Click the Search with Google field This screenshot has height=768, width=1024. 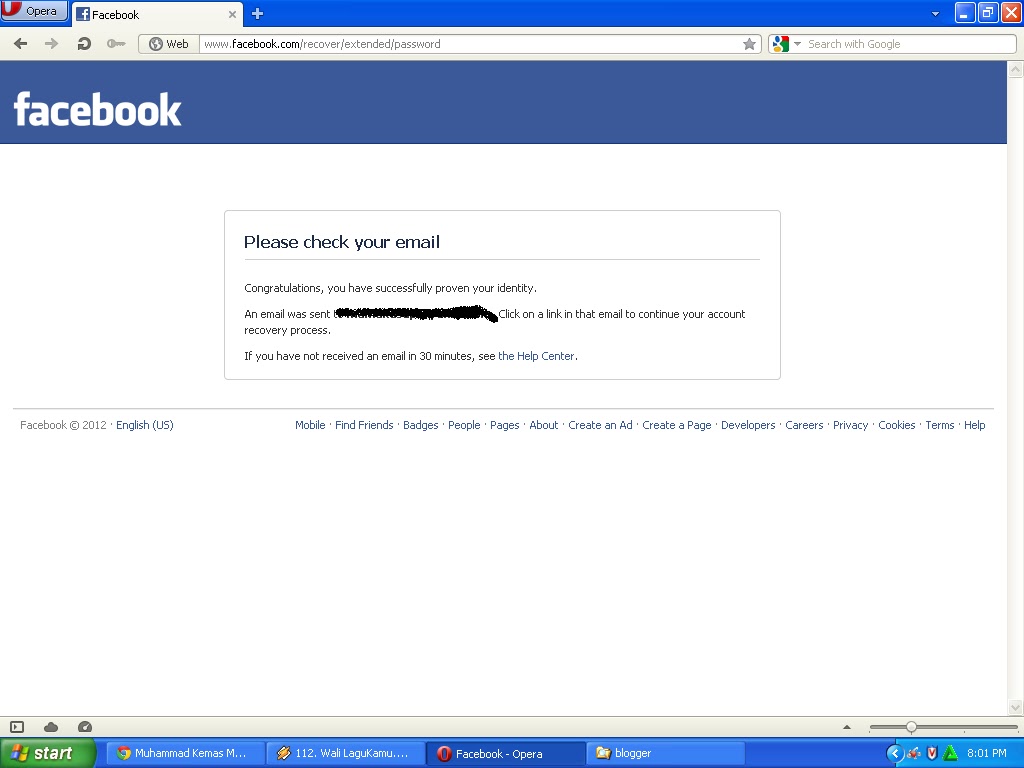click(x=909, y=44)
